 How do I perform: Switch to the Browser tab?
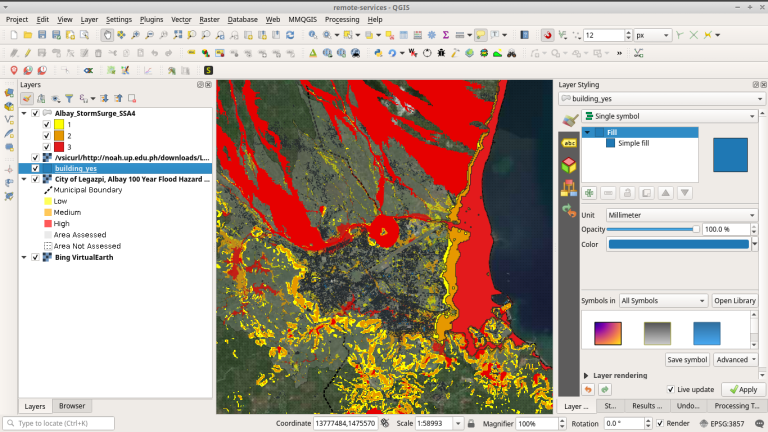click(x=72, y=406)
